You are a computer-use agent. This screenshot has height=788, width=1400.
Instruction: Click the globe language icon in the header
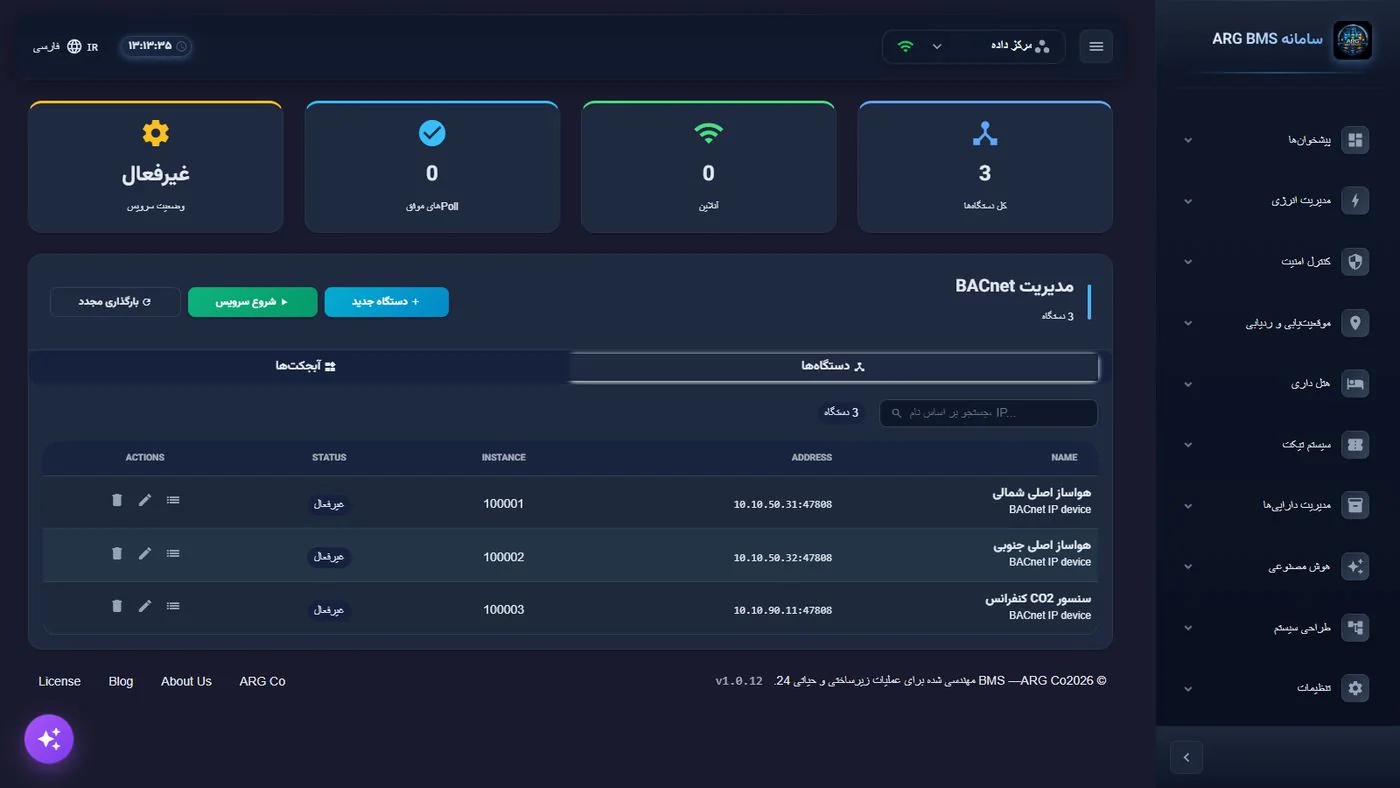[74, 46]
